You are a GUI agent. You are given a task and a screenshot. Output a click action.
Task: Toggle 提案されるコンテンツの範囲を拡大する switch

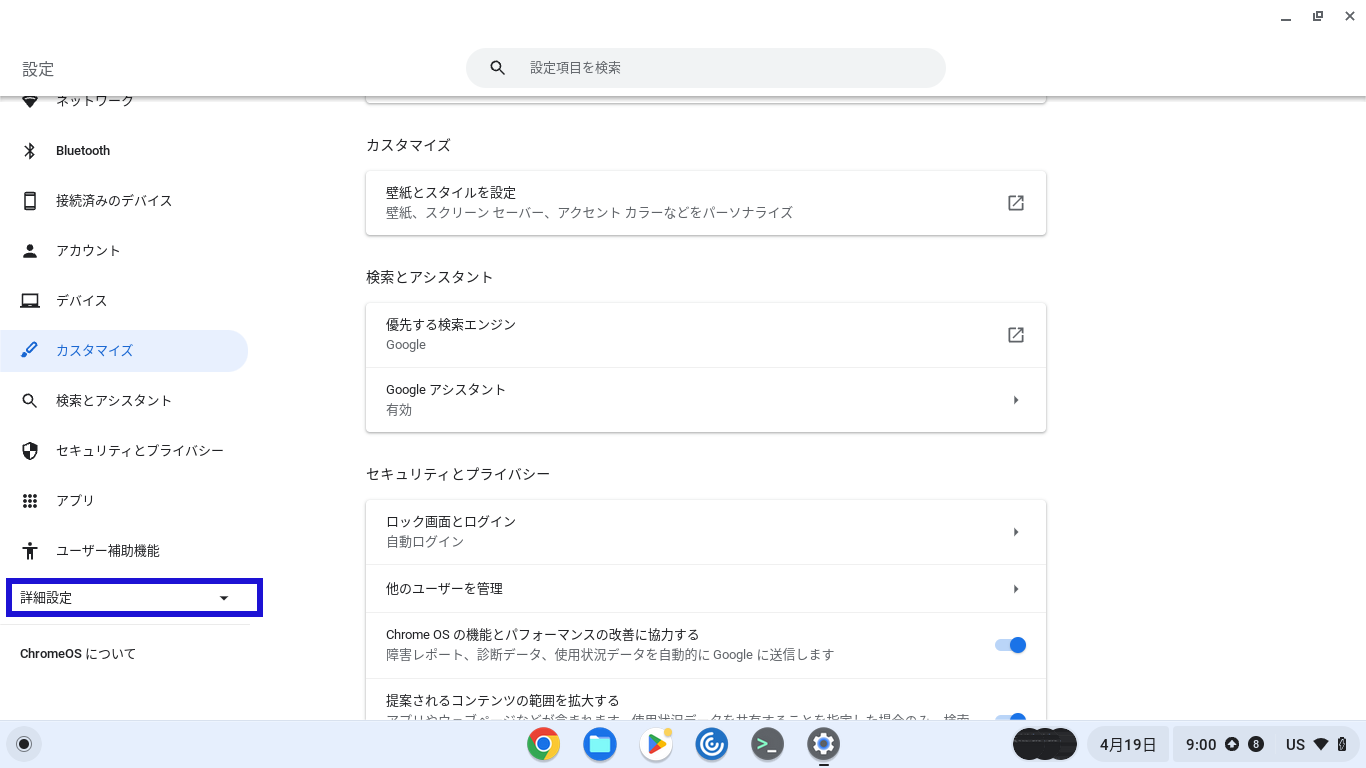(x=1010, y=715)
